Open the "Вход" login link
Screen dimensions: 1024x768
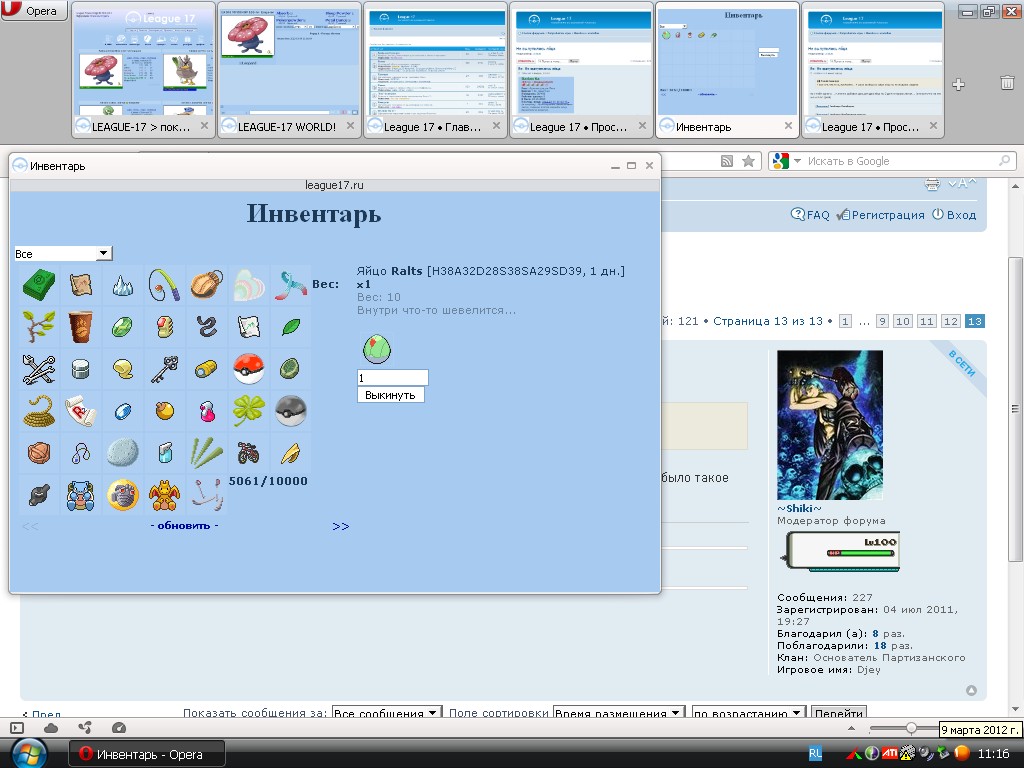(x=954, y=215)
